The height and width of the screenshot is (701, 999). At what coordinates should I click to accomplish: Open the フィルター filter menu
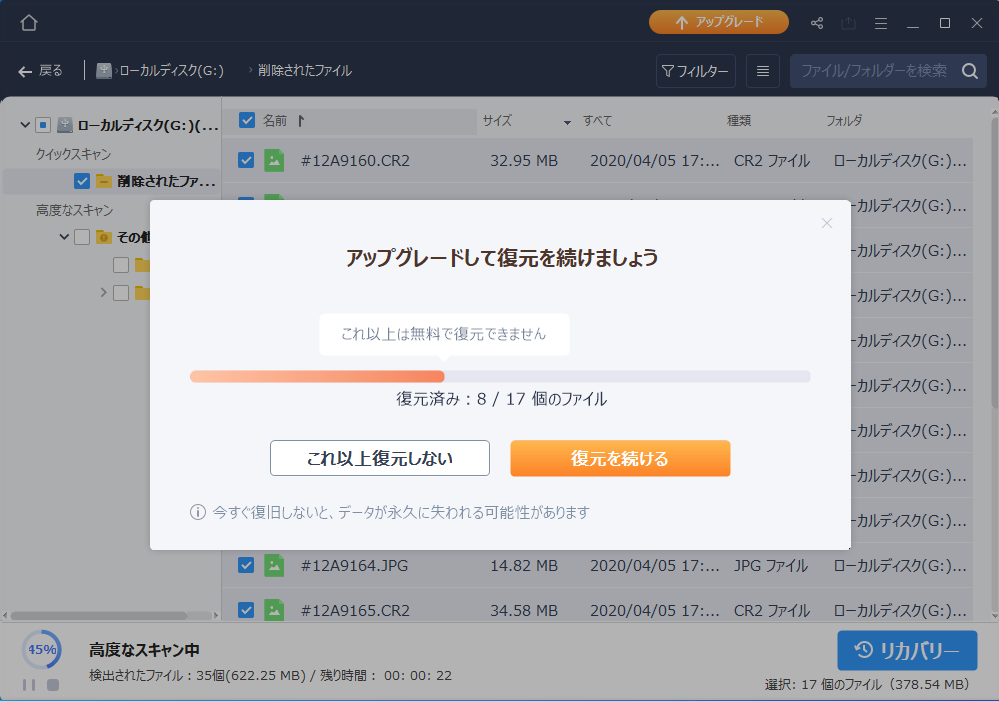[x=696, y=71]
